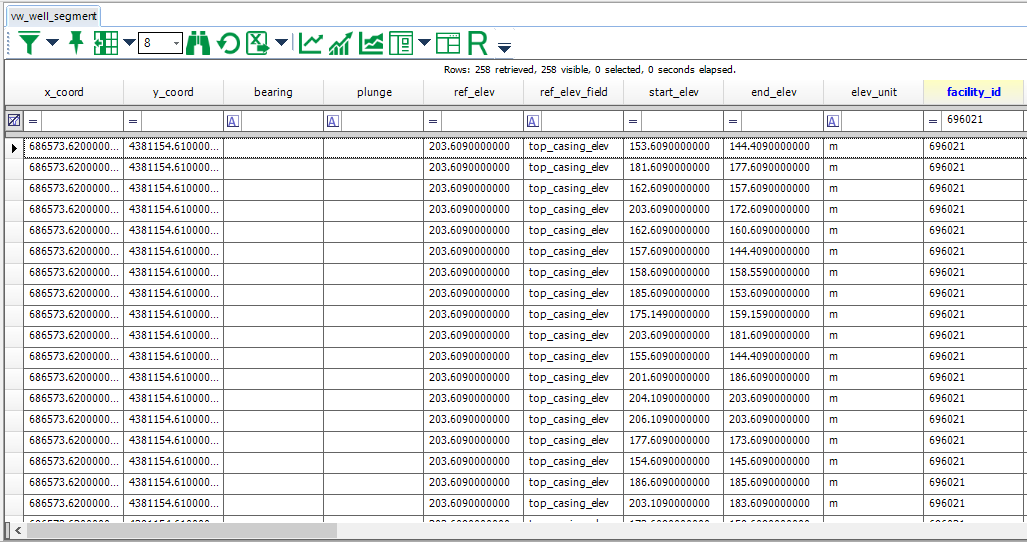Click the area chart icon
The image size is (1027, 542).
coord(372,43)
